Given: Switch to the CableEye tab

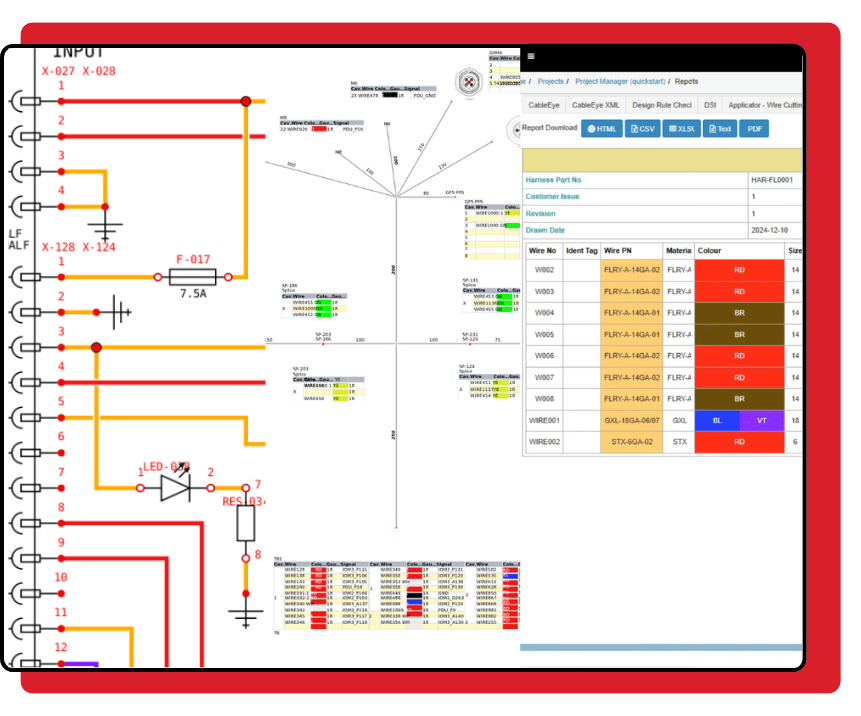Looking at the screenshot, I should coord(544,105).
